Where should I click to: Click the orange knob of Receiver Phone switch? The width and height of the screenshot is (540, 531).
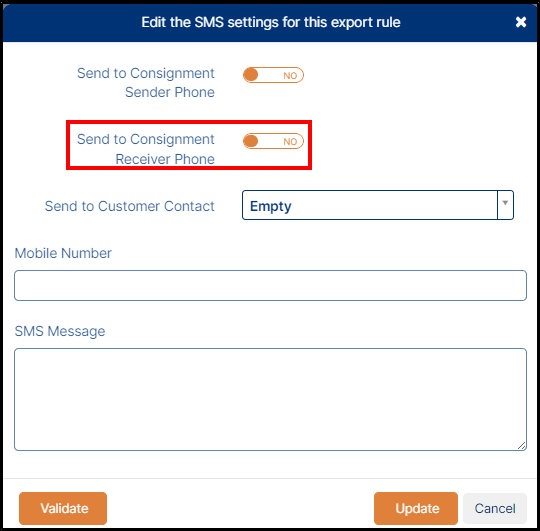click(x=251, y=141)
